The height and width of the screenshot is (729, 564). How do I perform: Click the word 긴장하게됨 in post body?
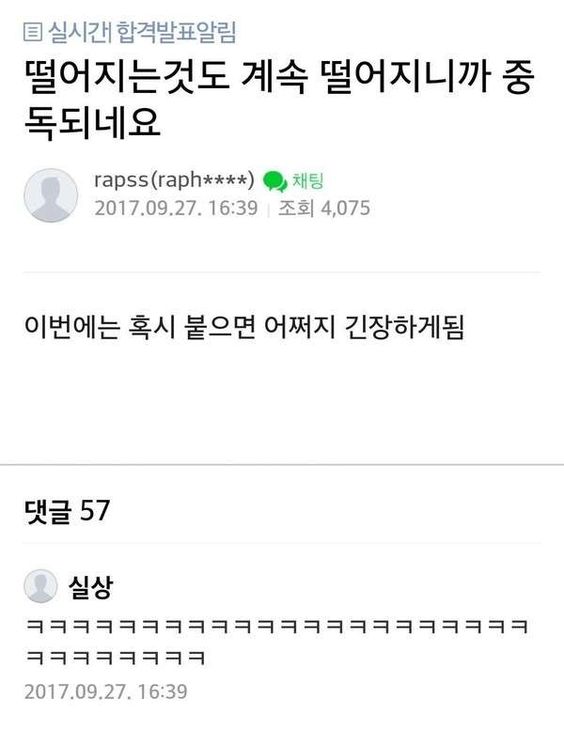point(404,328)
